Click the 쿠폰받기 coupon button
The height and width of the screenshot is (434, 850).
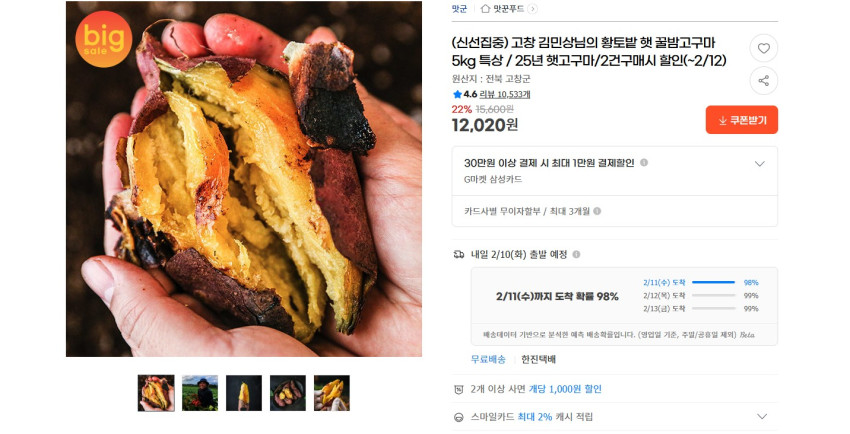pos(742,120)
